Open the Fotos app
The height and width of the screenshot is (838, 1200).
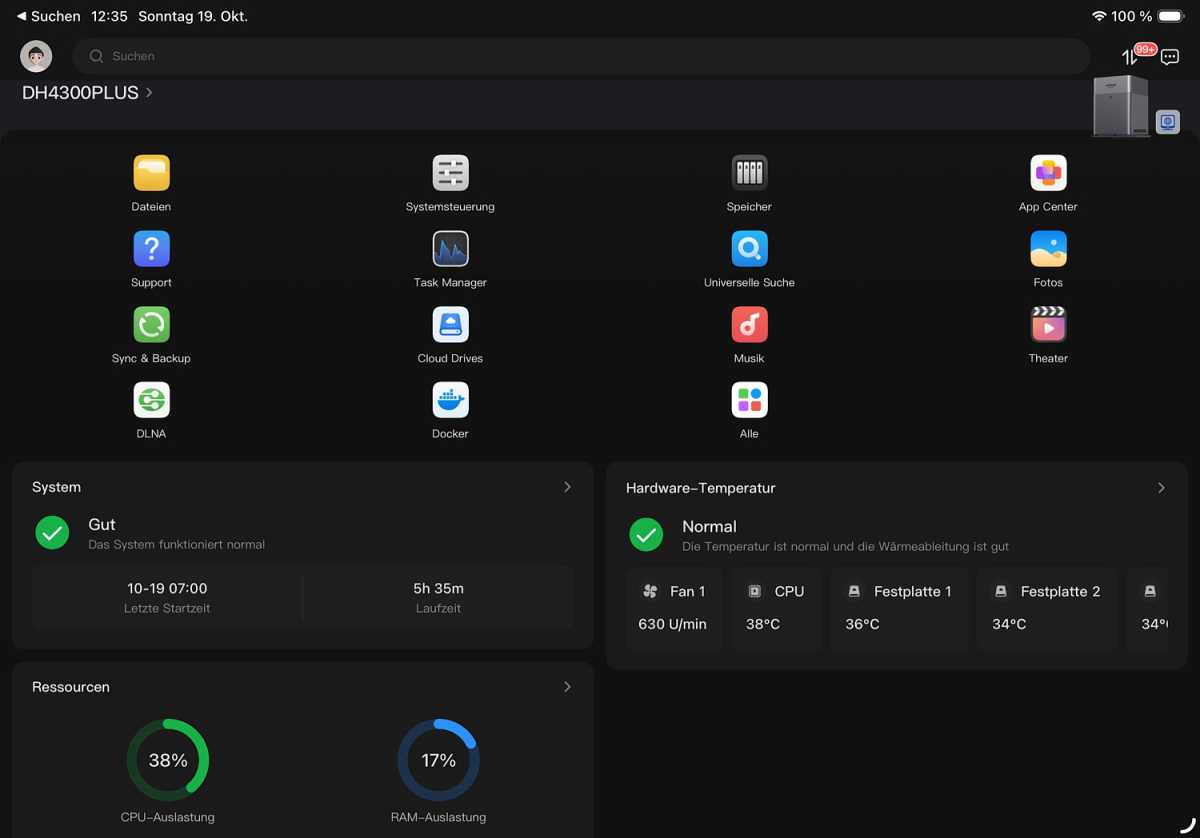coord(1047,249)
